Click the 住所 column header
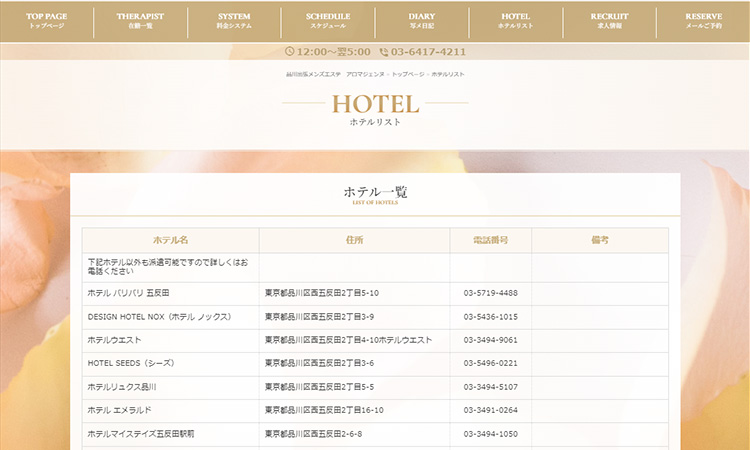 pyautogui.click(x=354, y=241)
